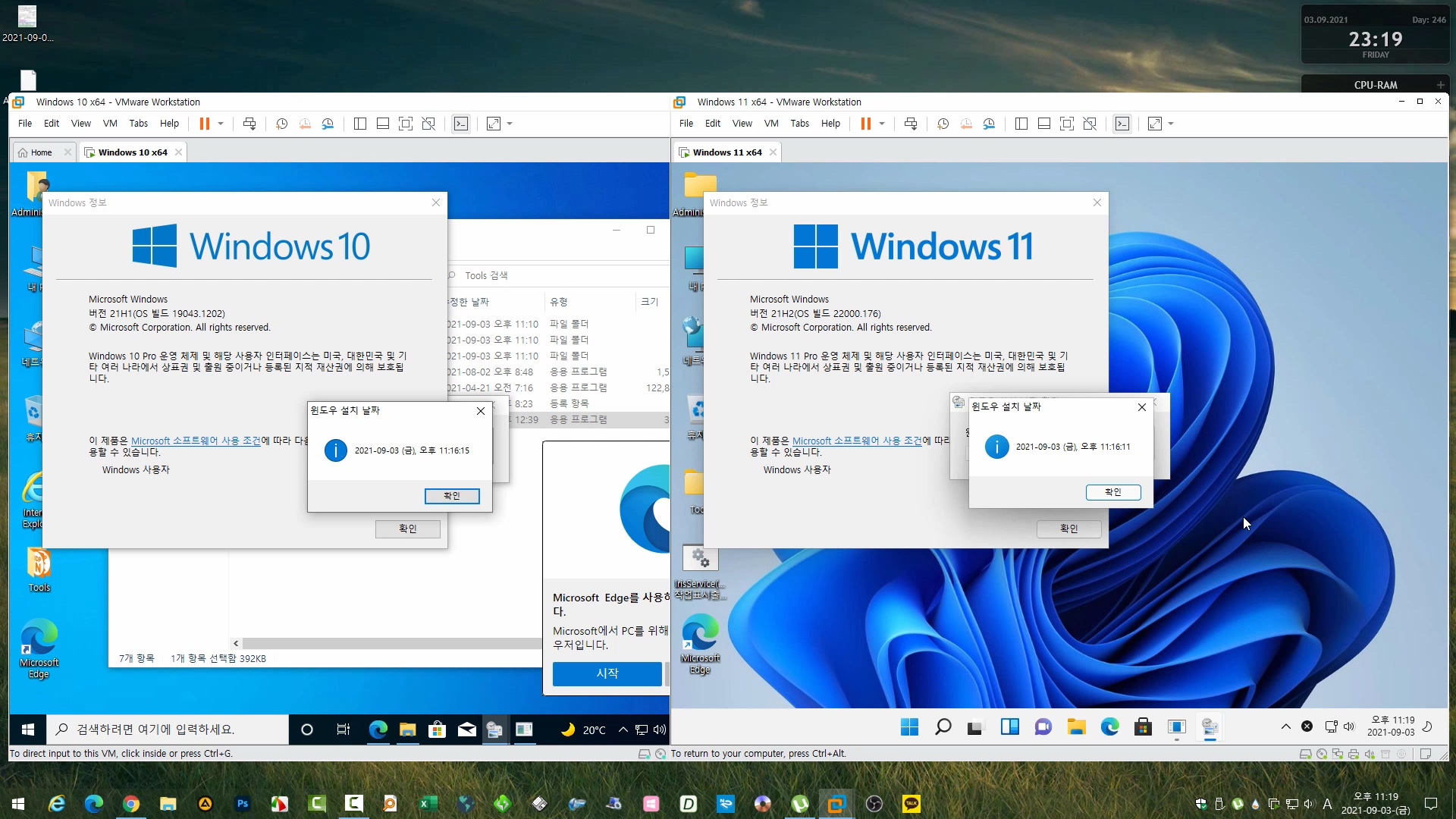The height and width of the screenshot is (819, 1456).
Task: Show hidden tray icons in Windows 10 guest
Action: click(623, 730)
